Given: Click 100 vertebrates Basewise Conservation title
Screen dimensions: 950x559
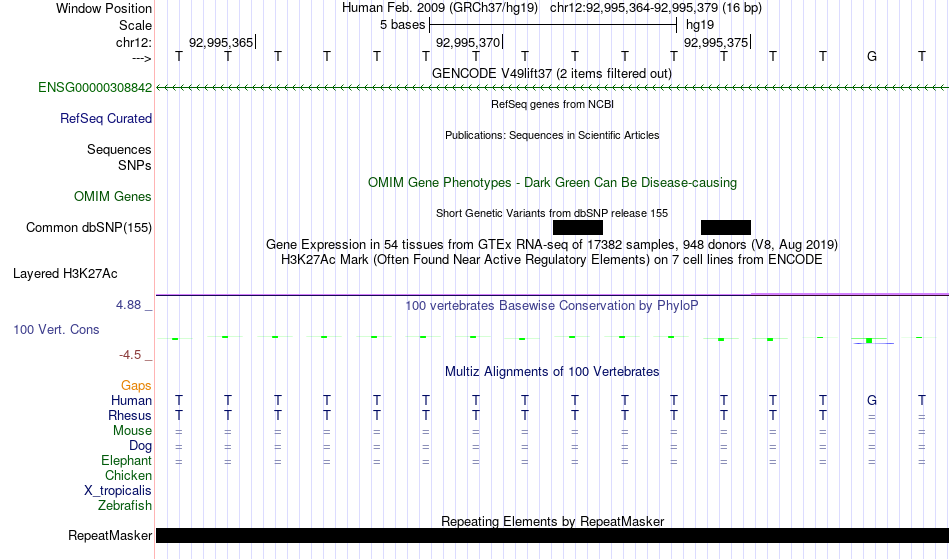Looking at the screenshot, I should (552, 306).
